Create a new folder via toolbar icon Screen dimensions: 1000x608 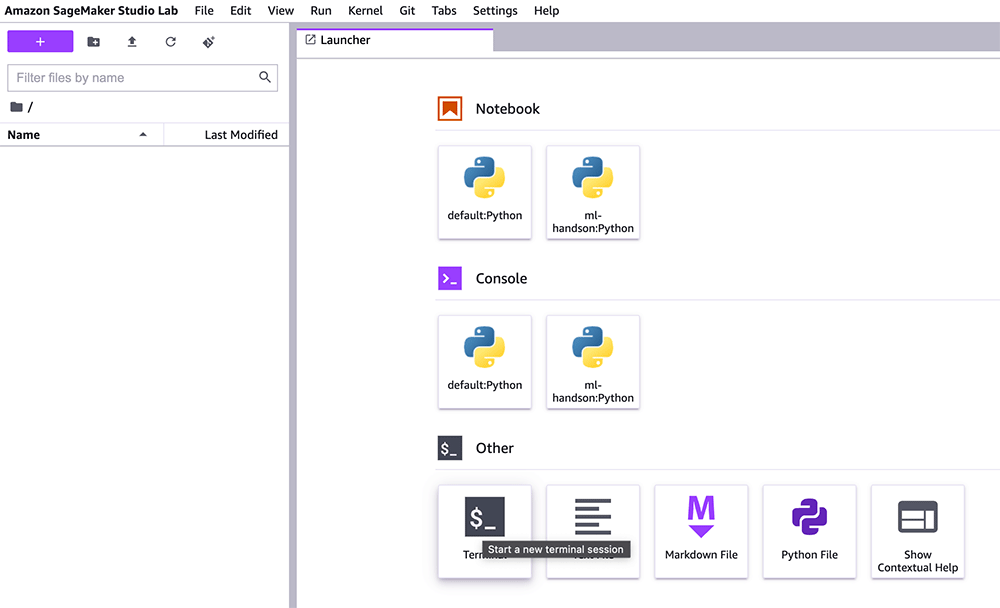click(93, 42)
